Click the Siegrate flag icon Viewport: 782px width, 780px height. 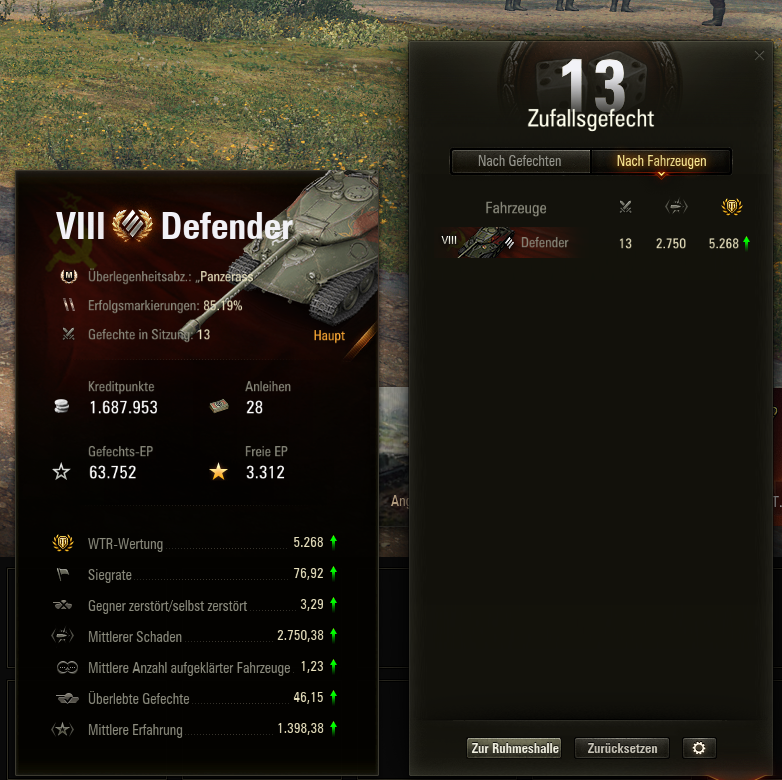pyautogui.click(x=63, y=574)
